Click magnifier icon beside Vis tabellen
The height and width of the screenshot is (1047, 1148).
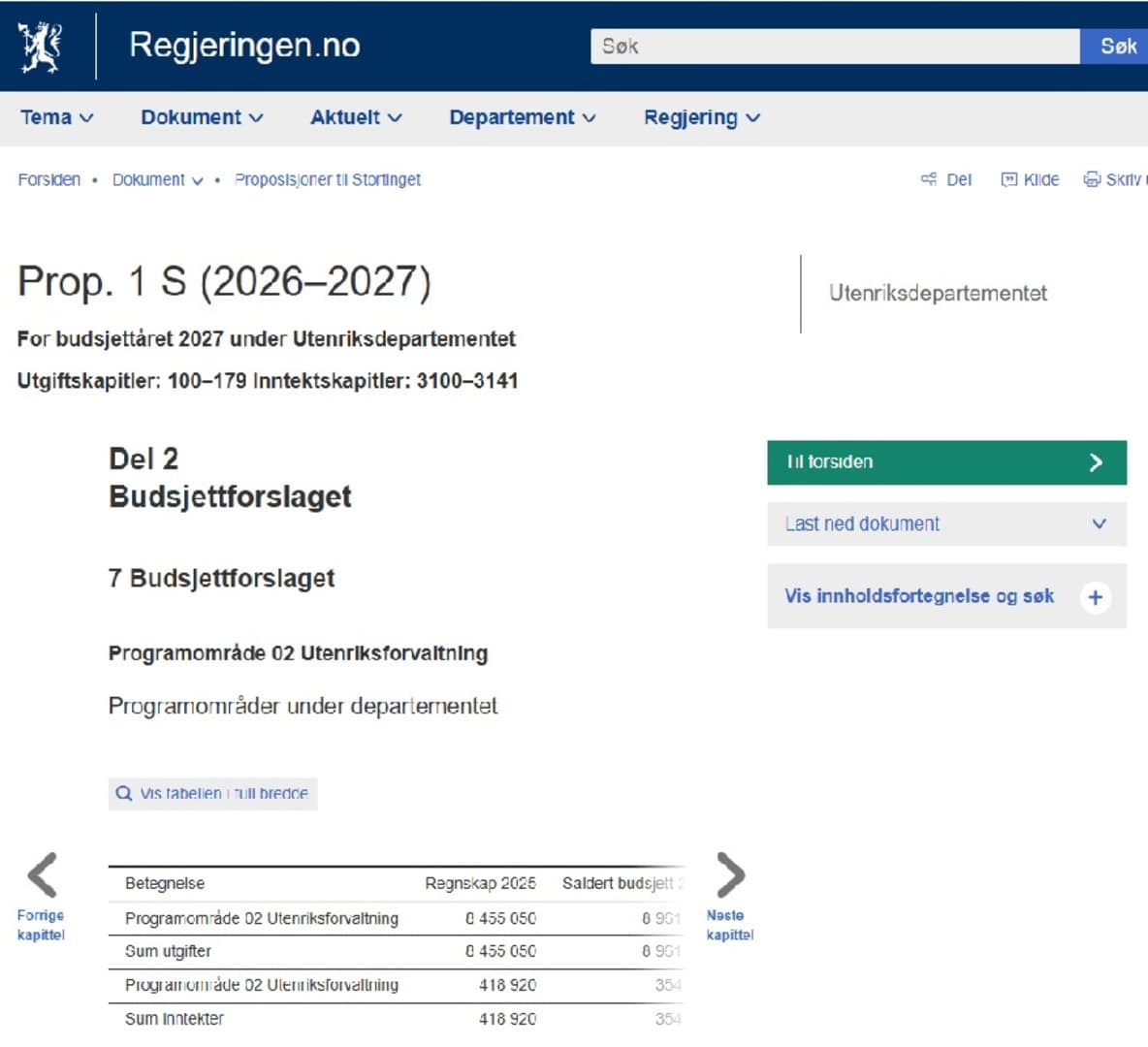[124, 794]
